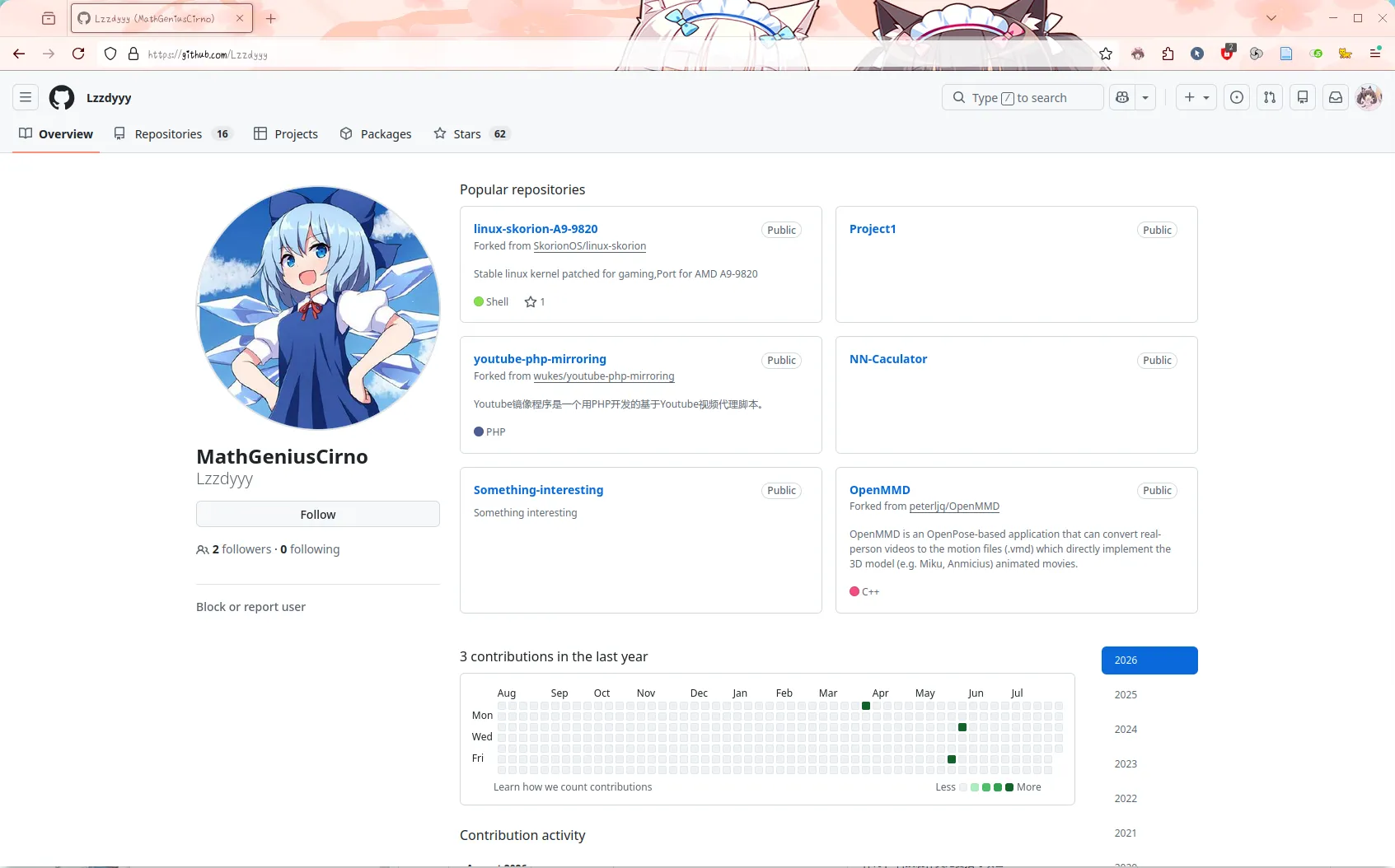Visit the SkorionOS/linux-skorion fork source
Viewport: 1395px width, 868px height.
(x=590, y=246)
